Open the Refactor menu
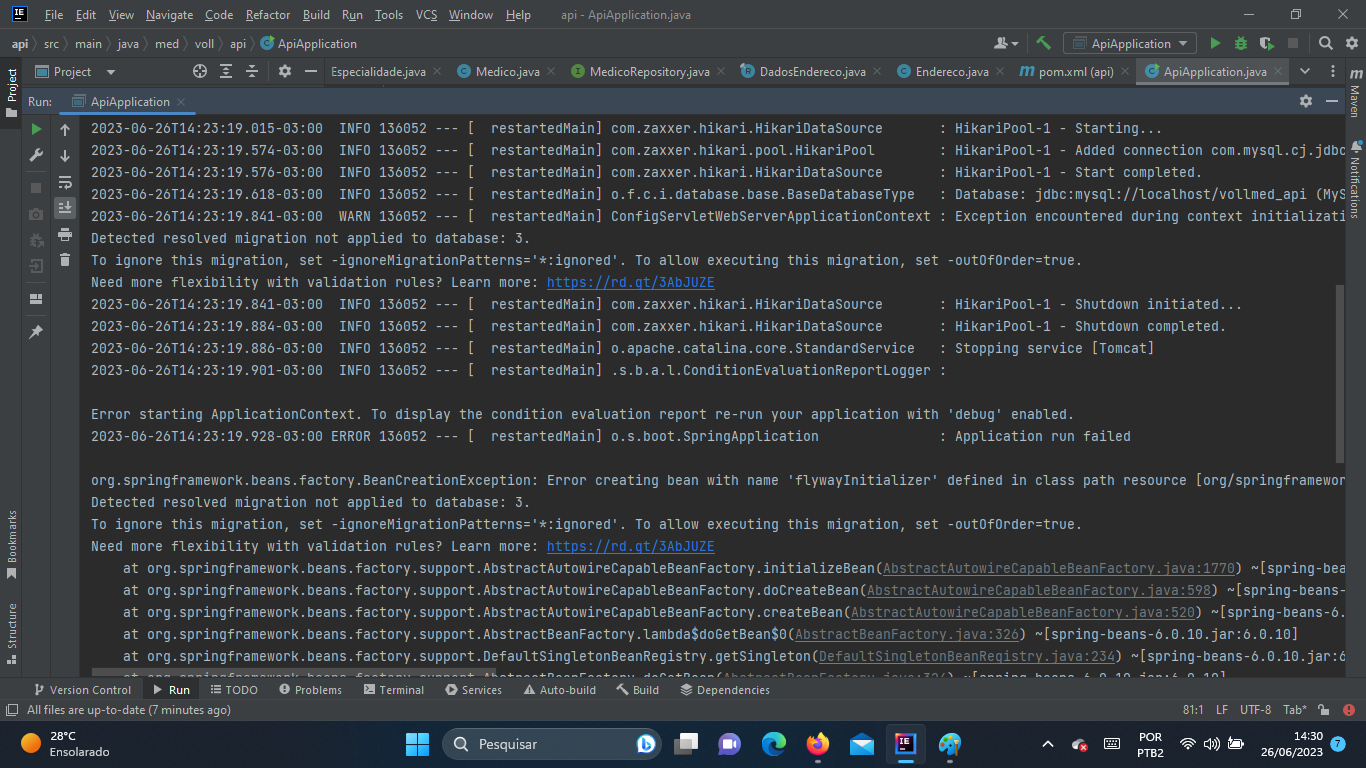The image size is (1366, 768). pos(268,15)
